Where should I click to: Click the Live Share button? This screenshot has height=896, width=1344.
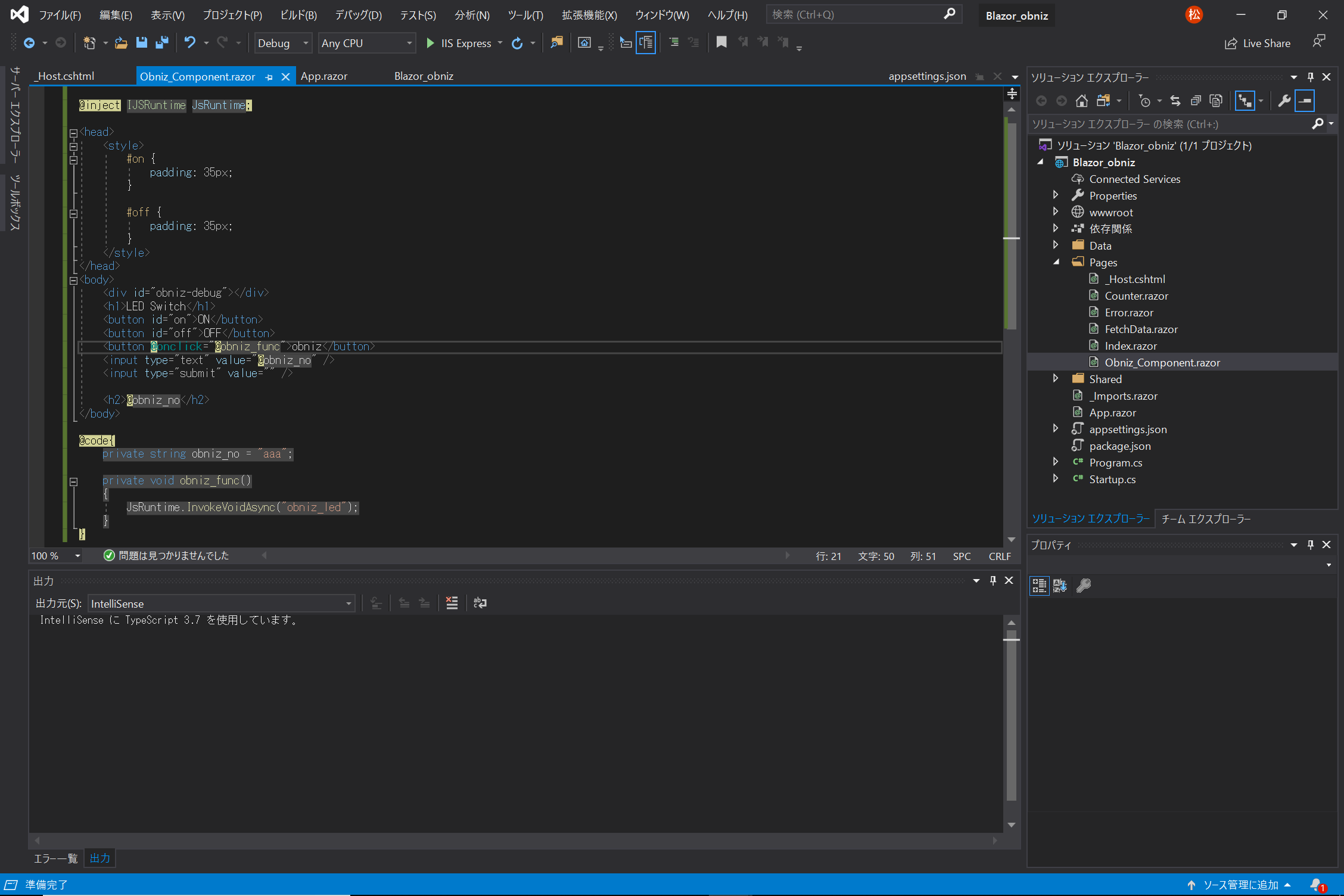1258,43
